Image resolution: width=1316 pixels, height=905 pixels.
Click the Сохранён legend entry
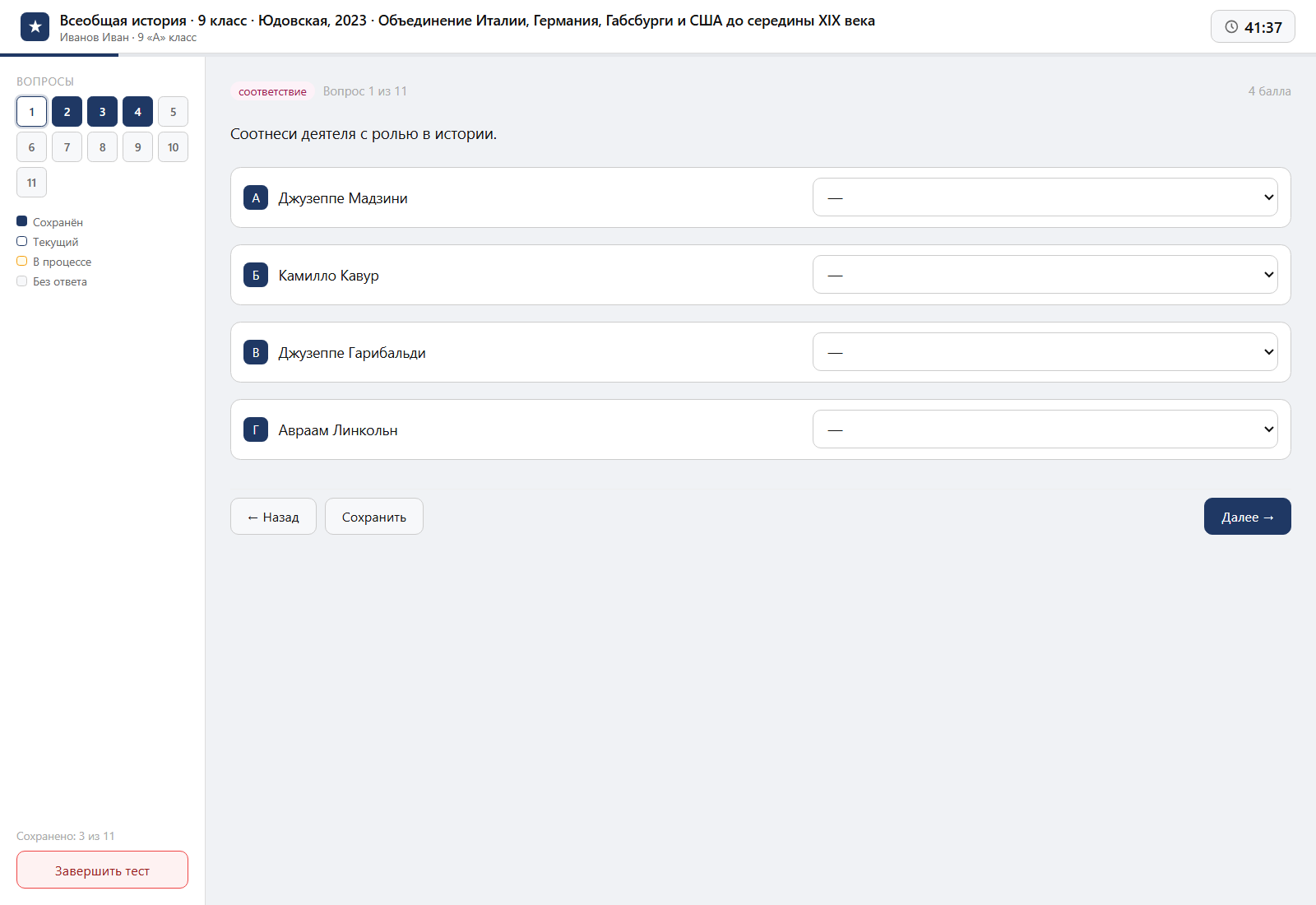coord(49,222)
